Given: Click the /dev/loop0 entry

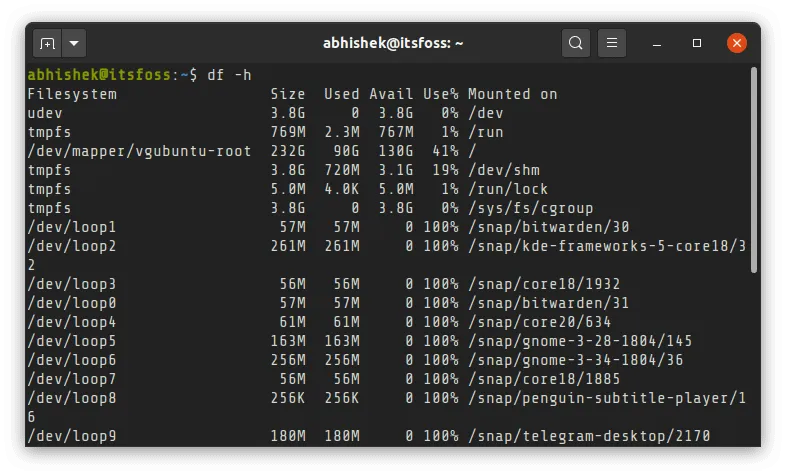Looking at the screenshot, I should coord(72,304).
